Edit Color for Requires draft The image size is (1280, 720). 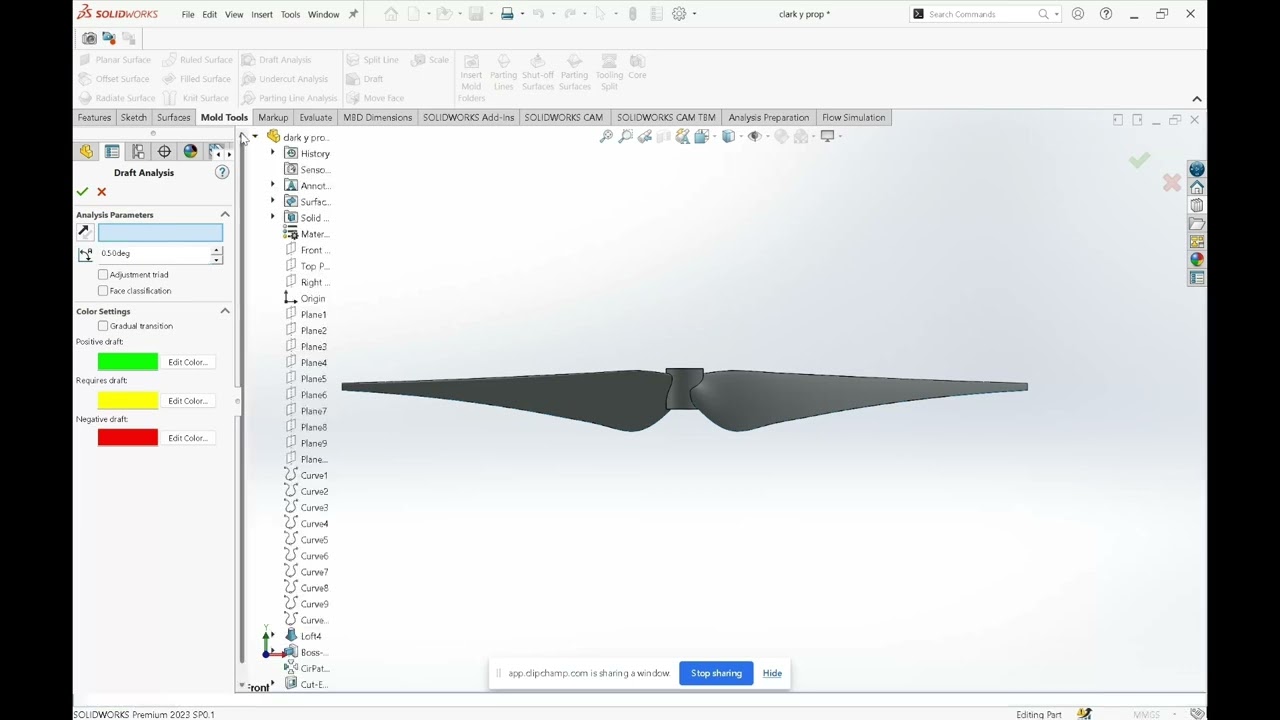187,400
